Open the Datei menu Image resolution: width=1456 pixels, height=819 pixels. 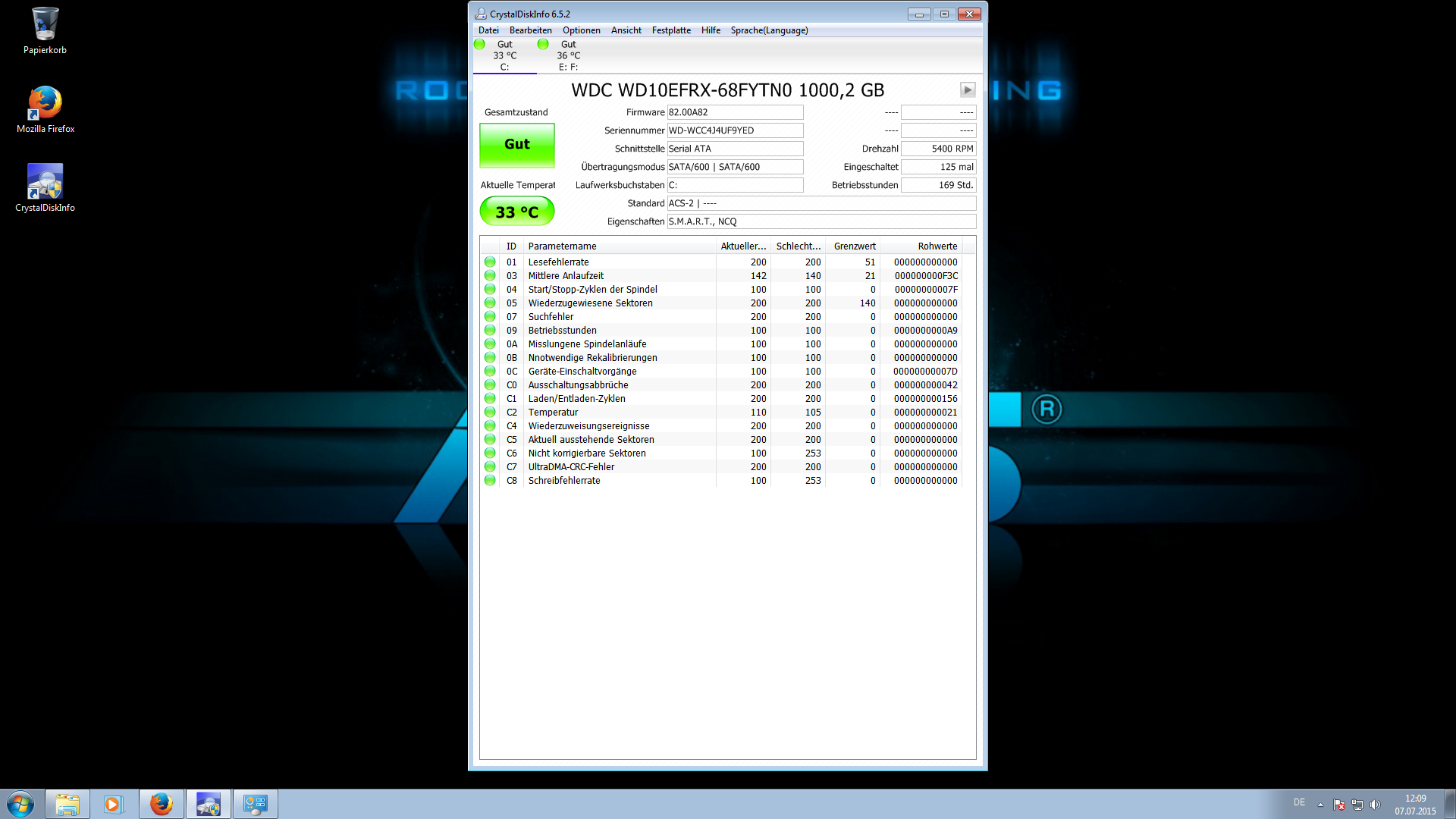coord(488,30)
